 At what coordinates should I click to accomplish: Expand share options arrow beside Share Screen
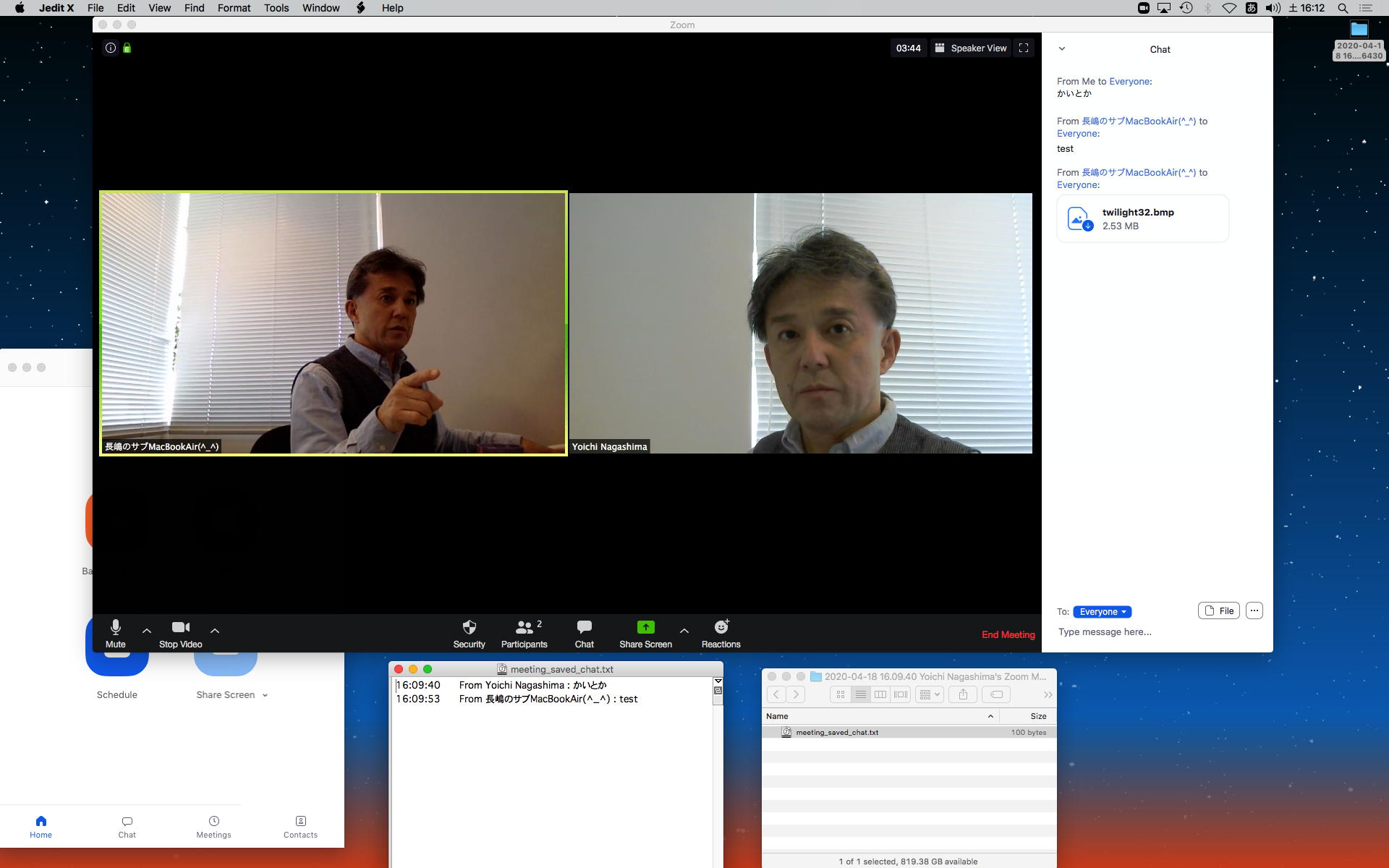[684, 631]
